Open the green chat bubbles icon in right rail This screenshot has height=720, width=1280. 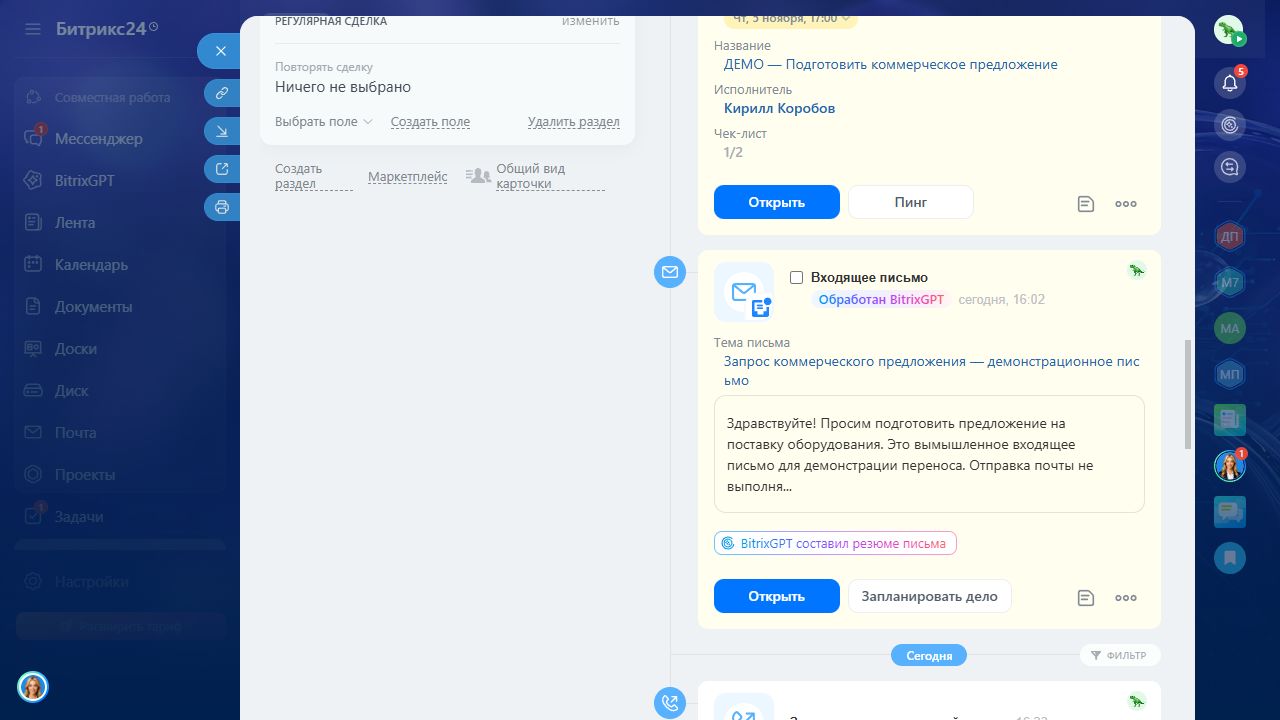(1230, 512)
